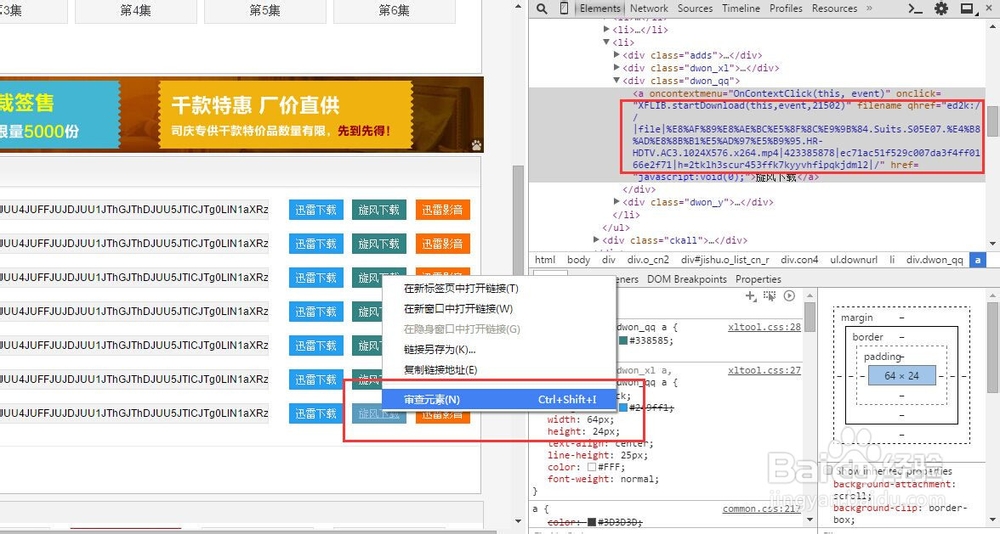Open the xltool.css:28 source link
The image size is (1000, 534).
[764, 327]
